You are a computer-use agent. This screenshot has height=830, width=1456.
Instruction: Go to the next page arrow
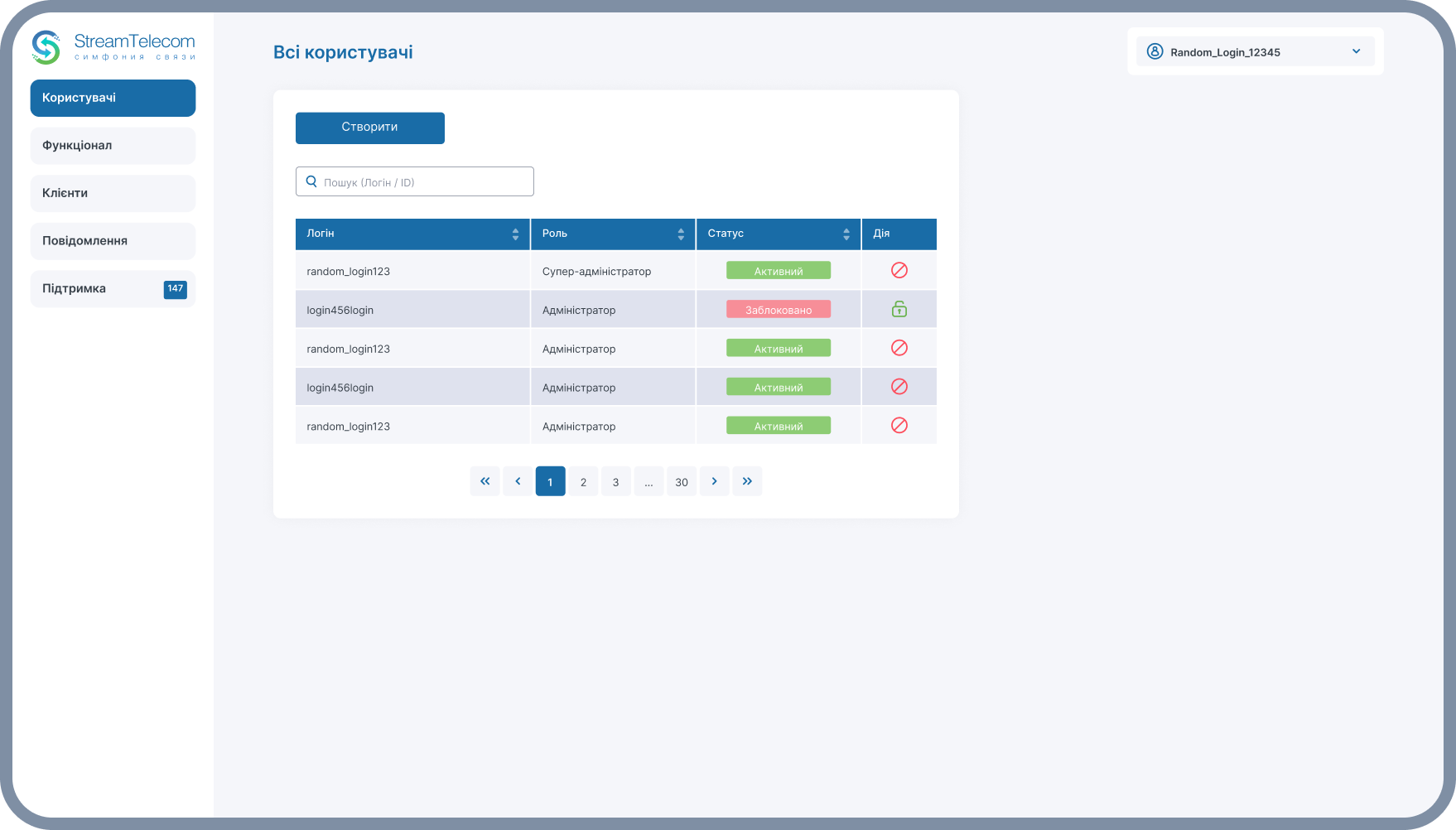coord(714,481)
